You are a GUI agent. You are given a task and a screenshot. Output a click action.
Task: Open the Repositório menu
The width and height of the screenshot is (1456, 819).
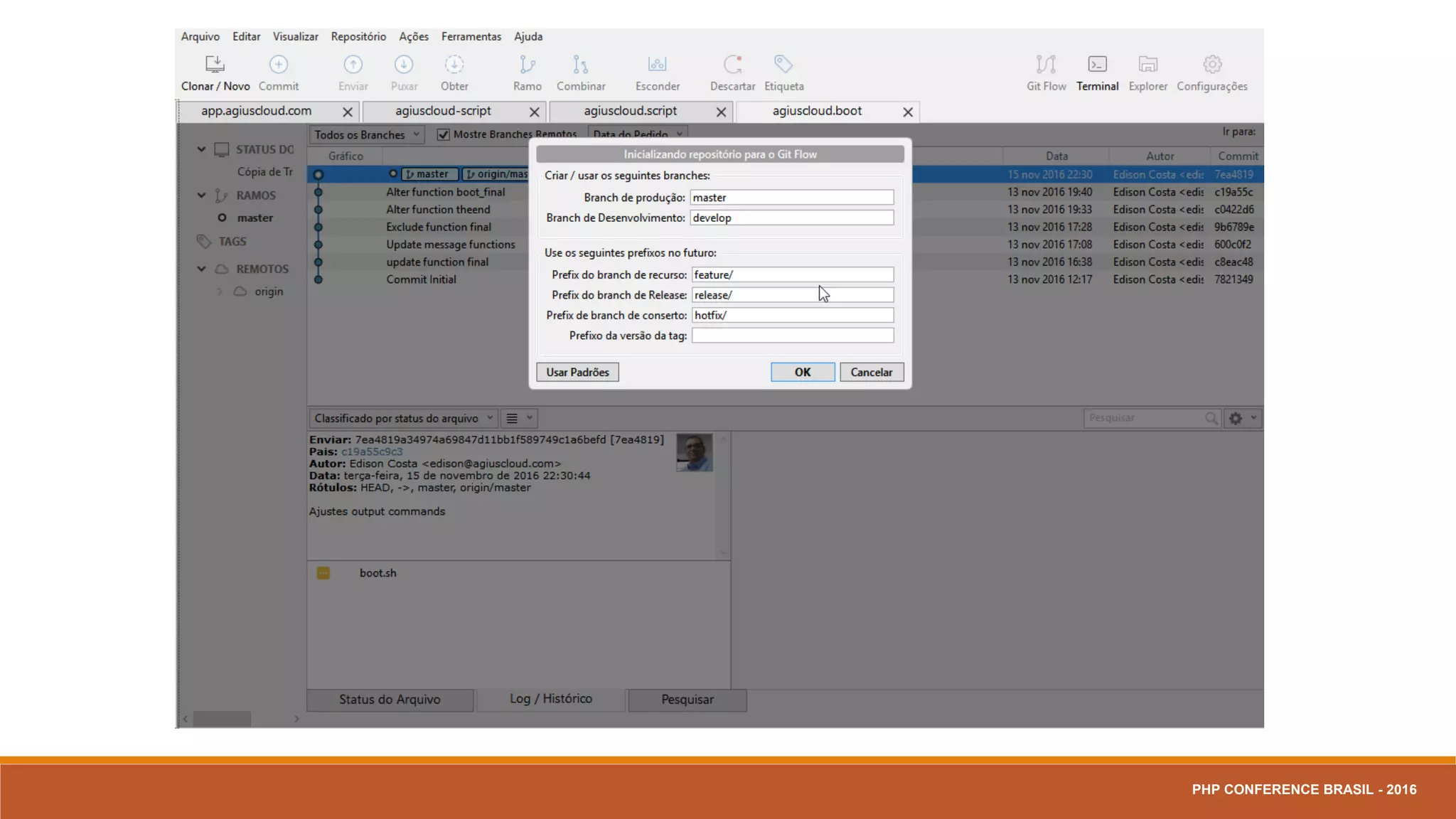click(358, 36)
